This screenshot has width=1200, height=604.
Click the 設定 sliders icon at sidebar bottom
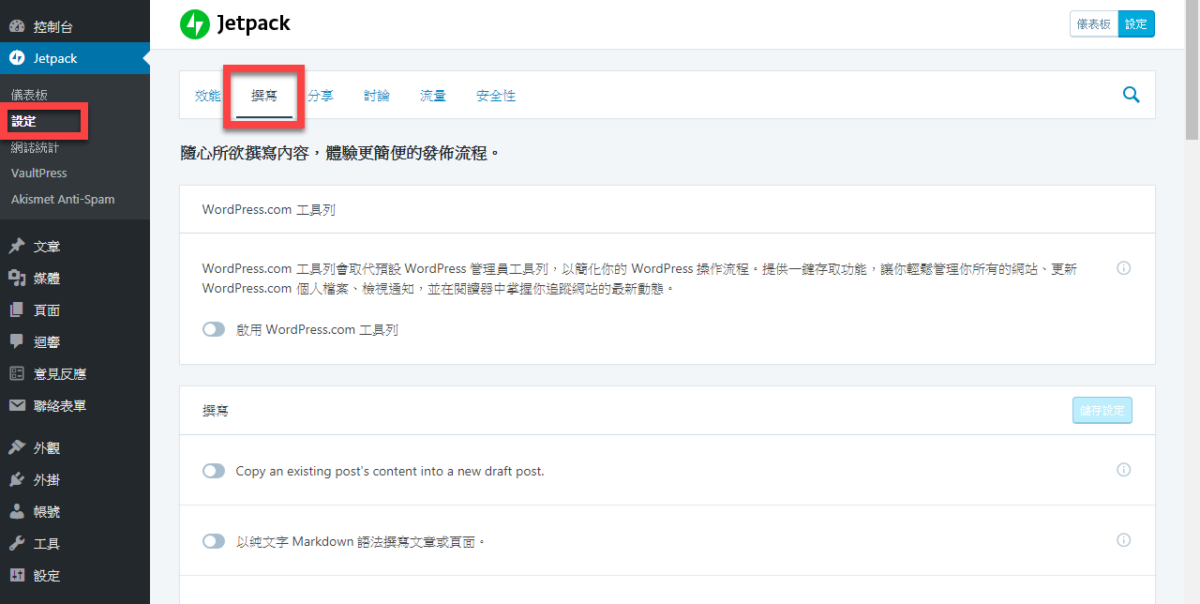tap(17, 576)
